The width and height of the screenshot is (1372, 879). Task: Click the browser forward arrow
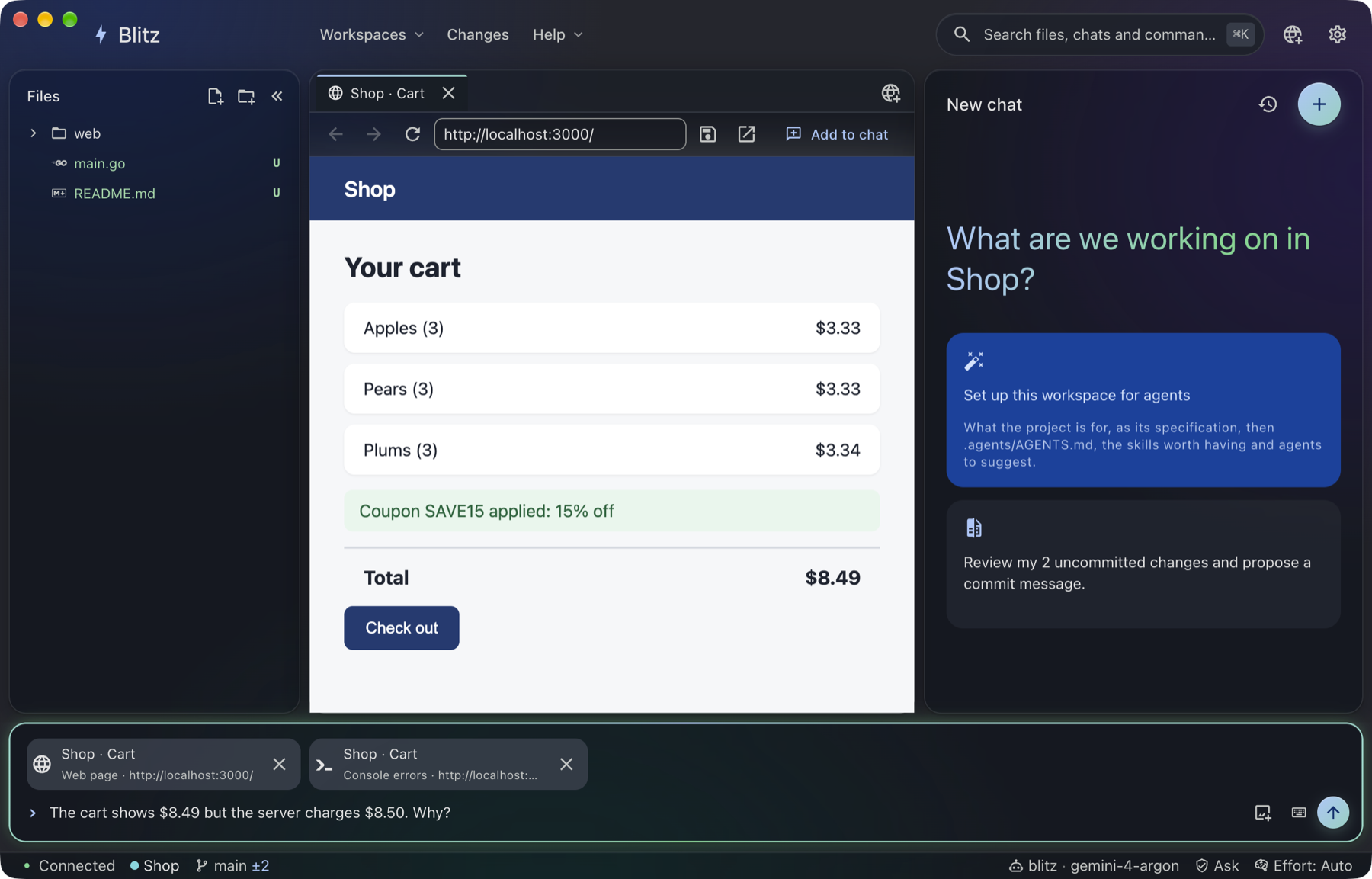coord(373,134)
